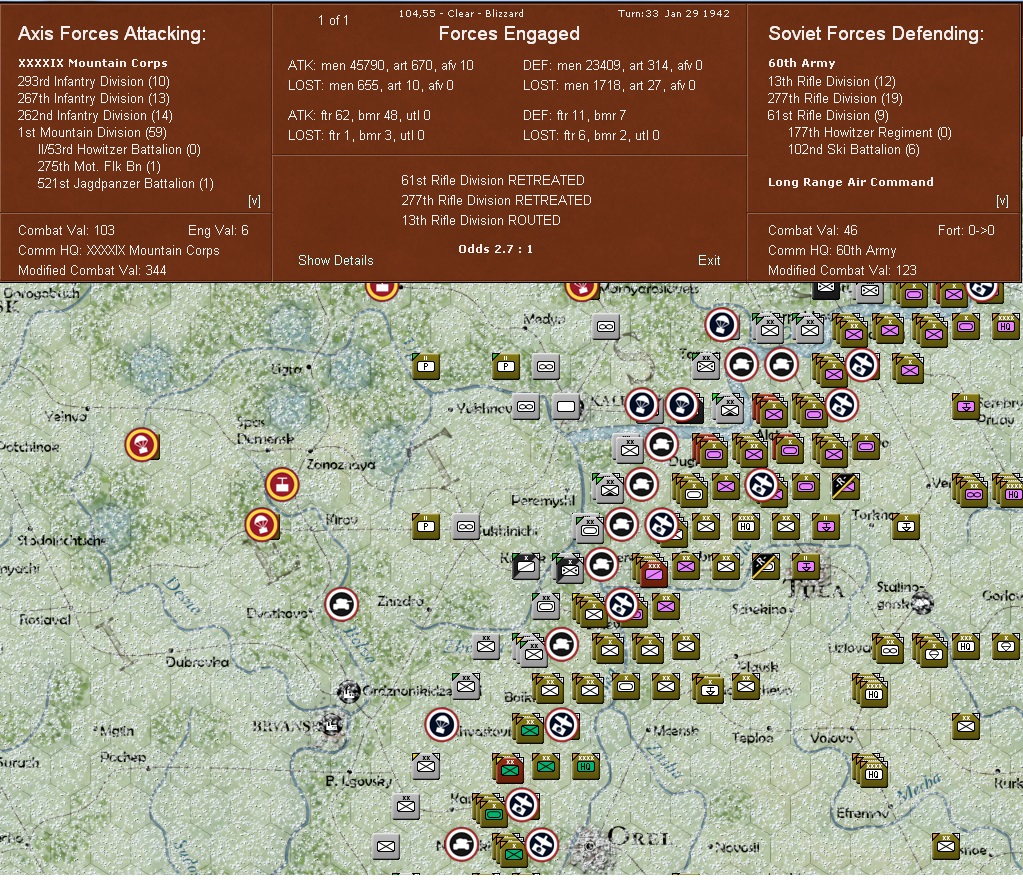Screen dimensions: 1023x882
Task: Click the airborne circle marker near Yelnya
Action: pos(142,445)
